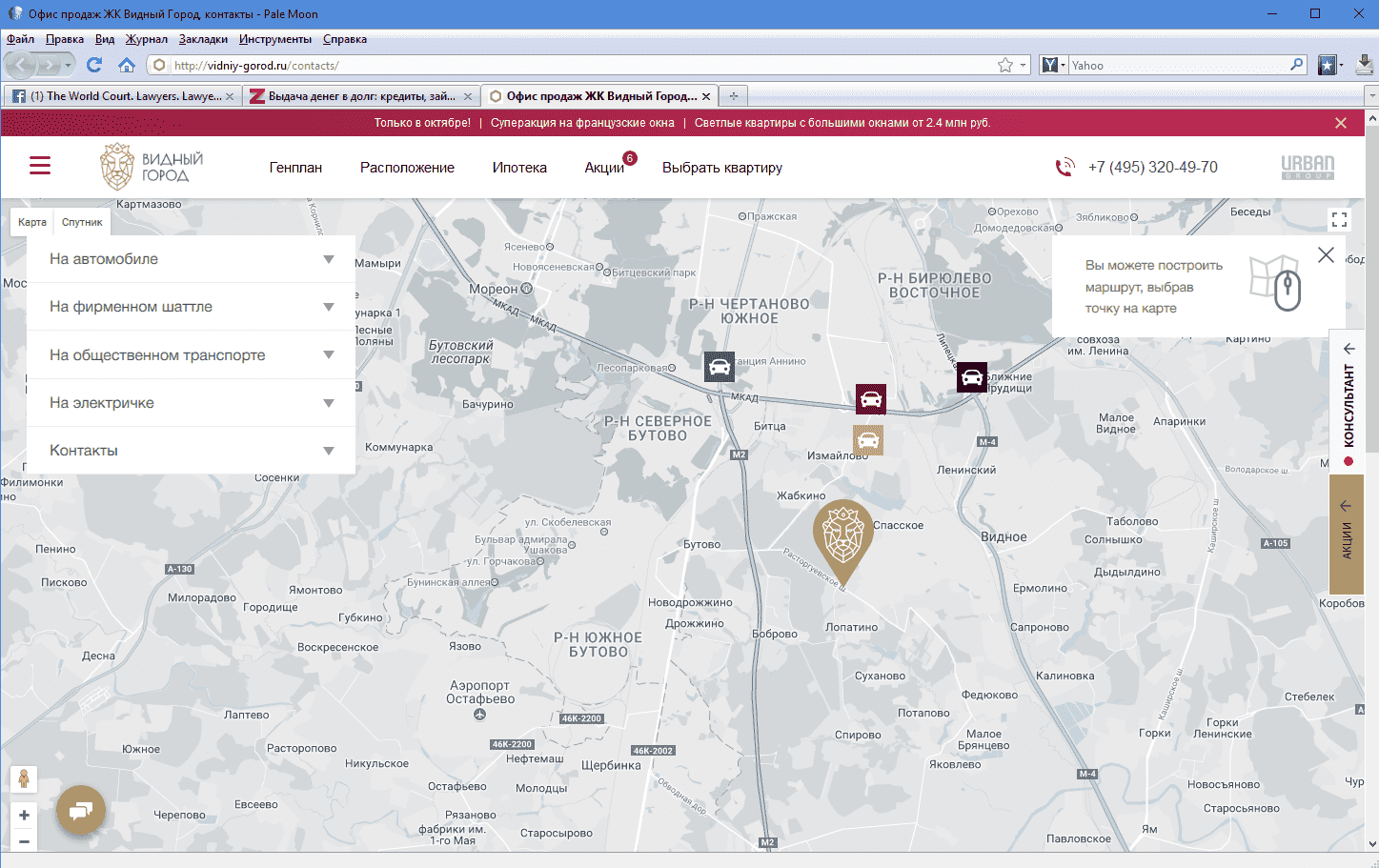
Task: Open the search engine selector dropdown
Action: [x=1053, y=65]
